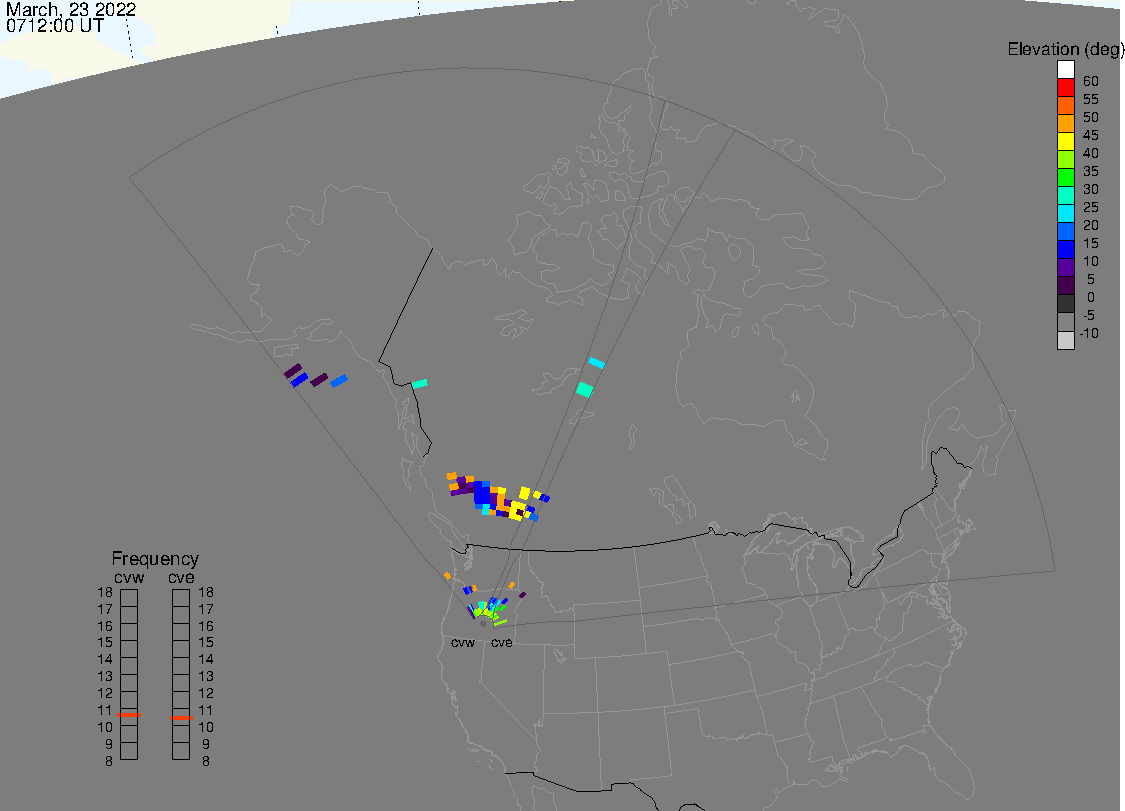Click the white swatch in the elevation legend
The height and width of the screenshot is (811, 1125).
pyautogui.click(x=1065, y=70)
